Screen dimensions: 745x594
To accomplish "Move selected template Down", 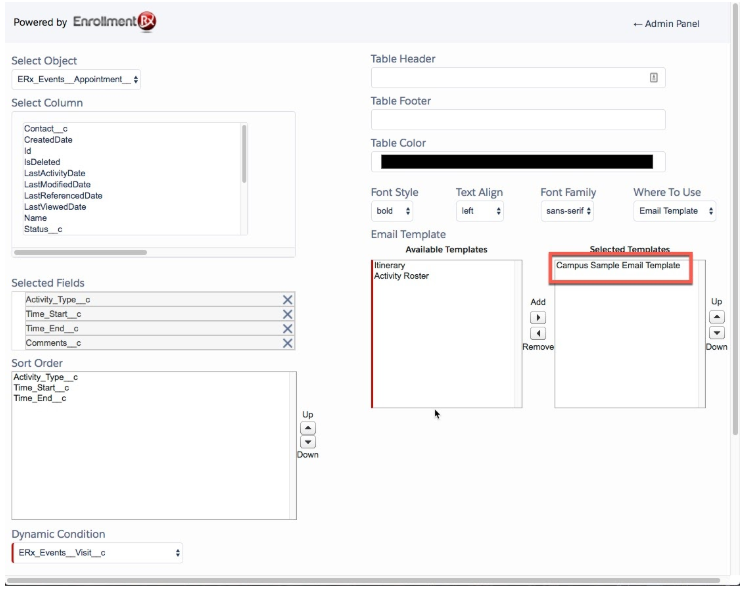I will [x=716, y=333].
